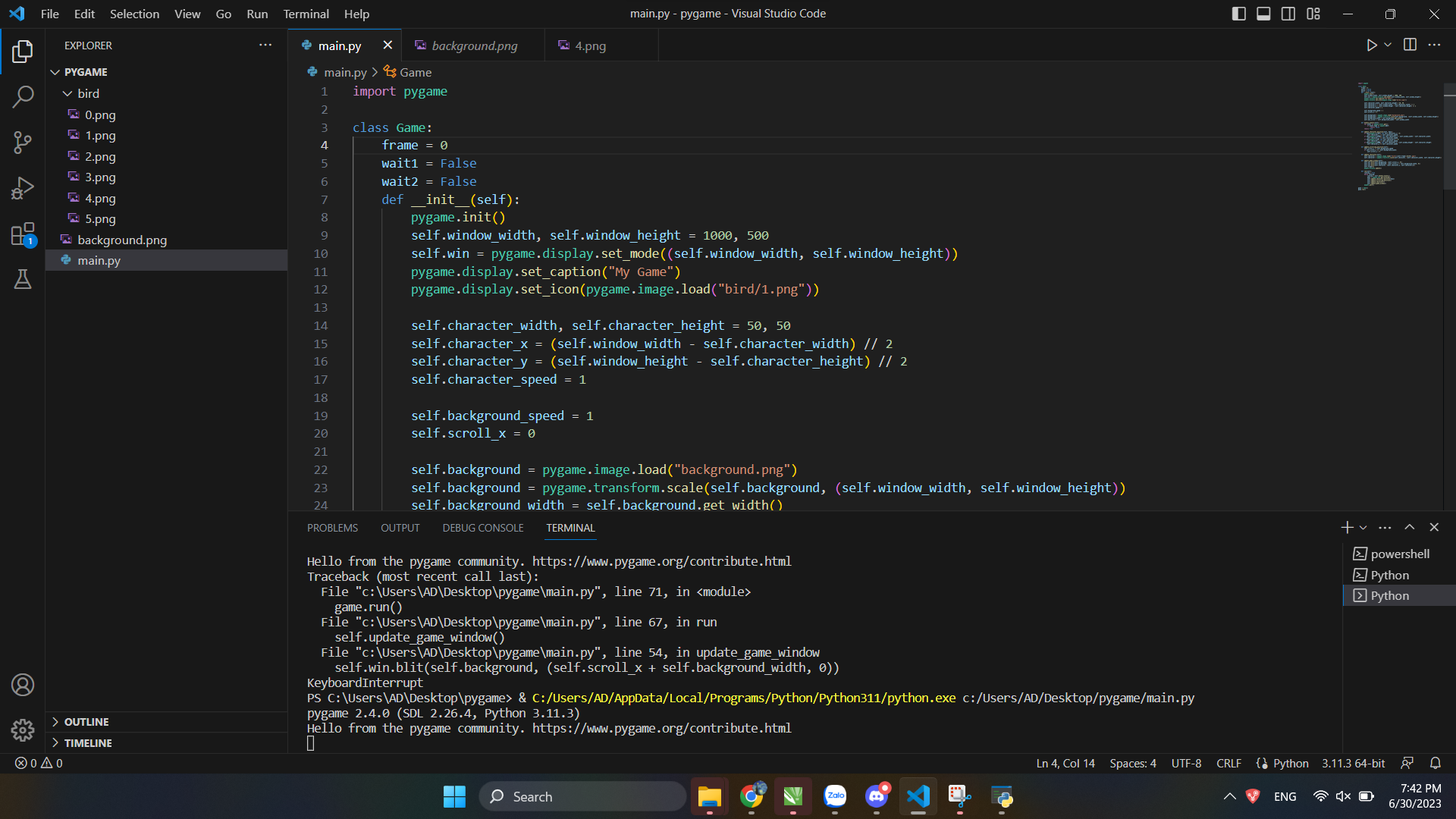The image size is (1456, 819).
Task: Switch to the 4.png editor tab
Action: pyautogui.click(x=590, y=45)
